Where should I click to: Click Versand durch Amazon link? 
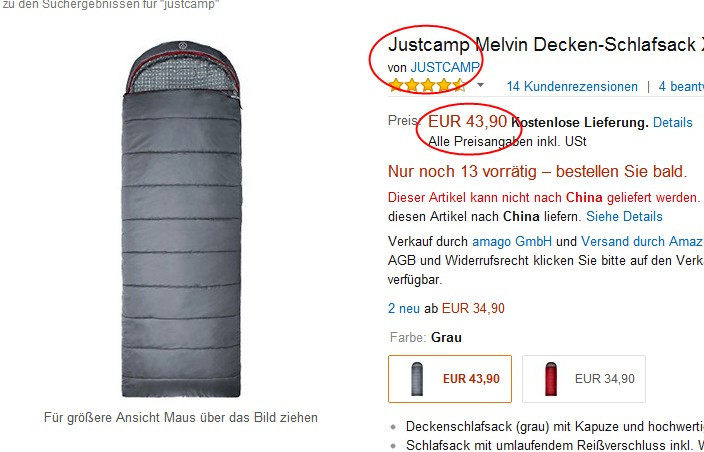642,241
